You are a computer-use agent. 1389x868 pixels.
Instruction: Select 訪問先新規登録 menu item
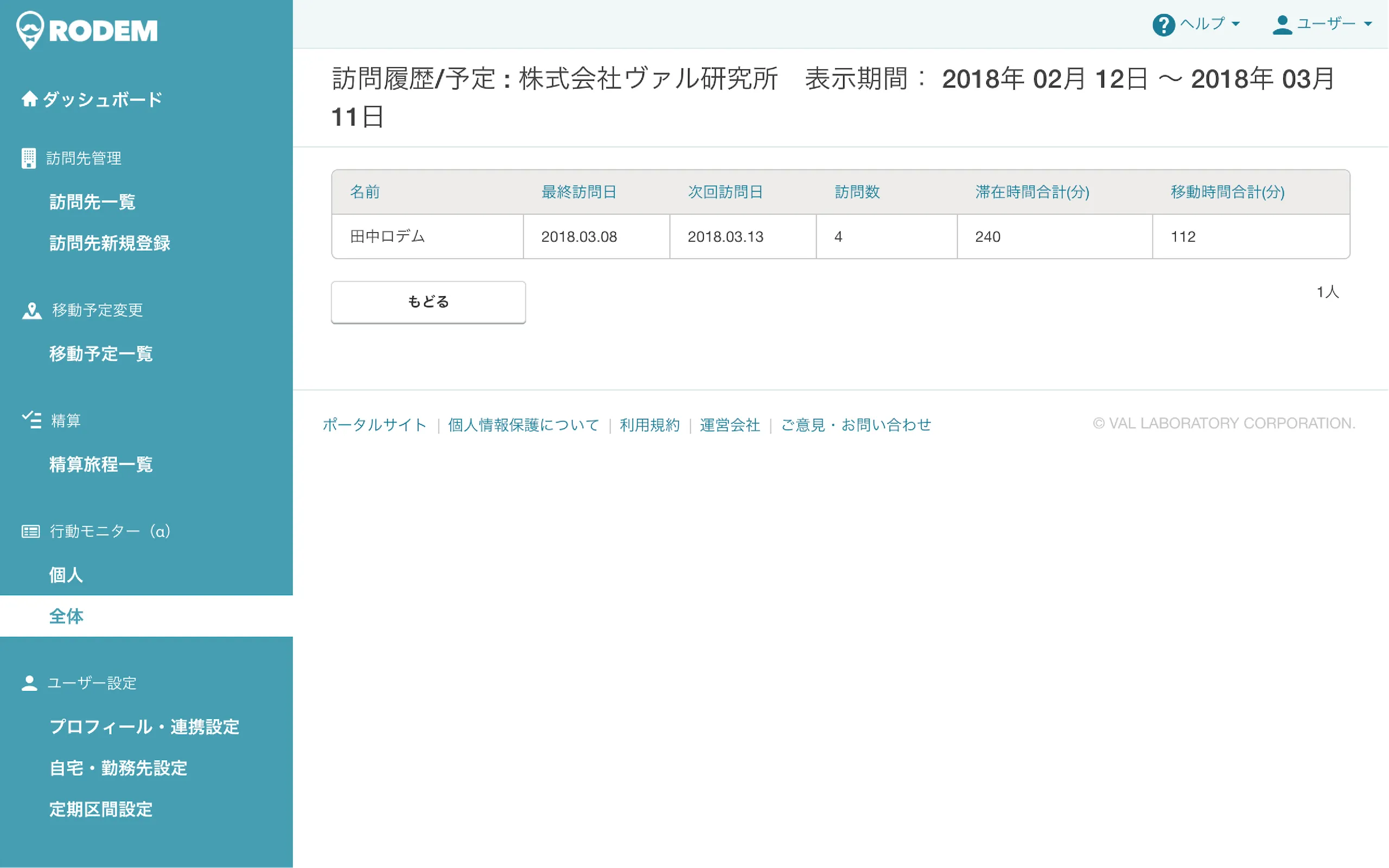[110, 244]
